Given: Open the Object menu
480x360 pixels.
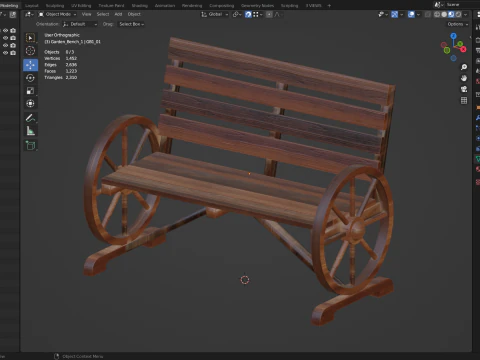Looking at the screenshot, I should point(134,14).
